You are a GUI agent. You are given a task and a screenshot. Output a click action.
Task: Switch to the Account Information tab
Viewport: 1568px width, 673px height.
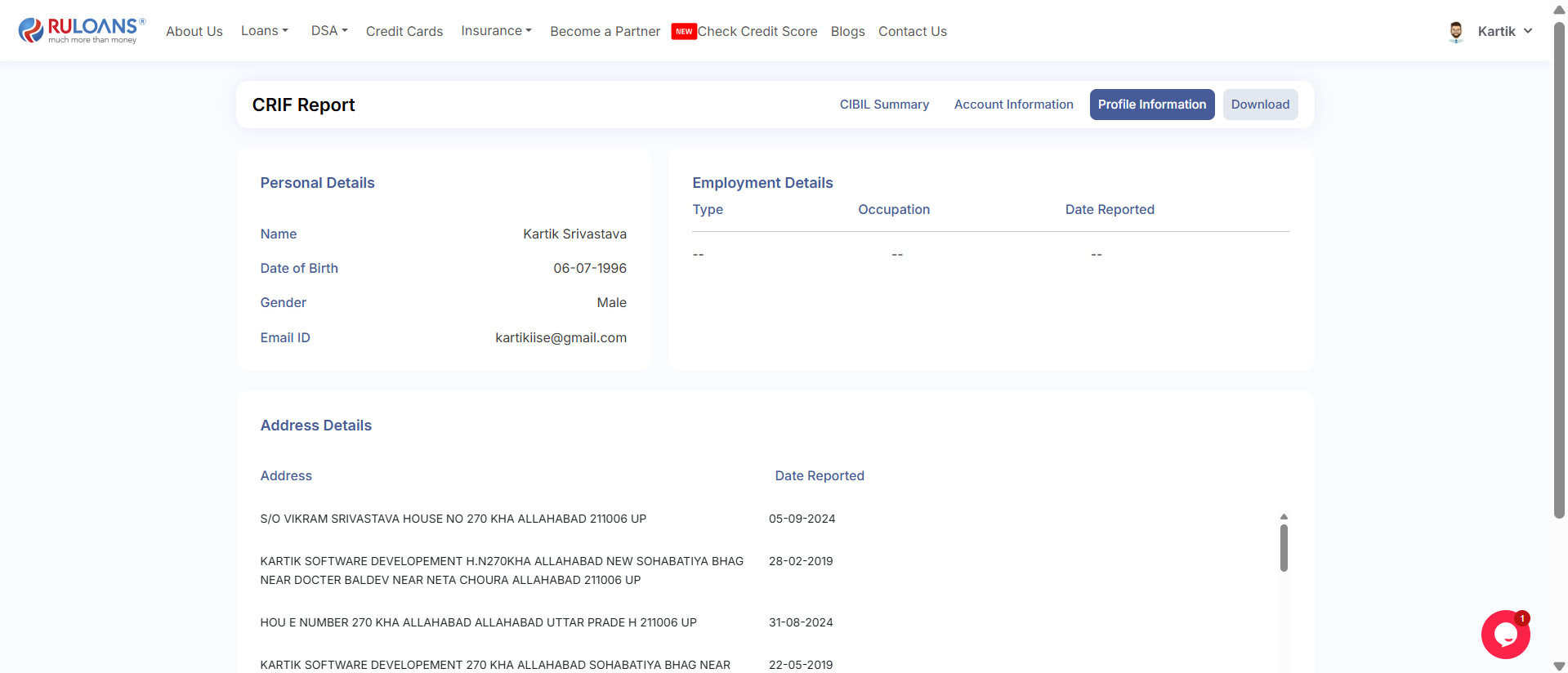click(x=1013, y=105)
